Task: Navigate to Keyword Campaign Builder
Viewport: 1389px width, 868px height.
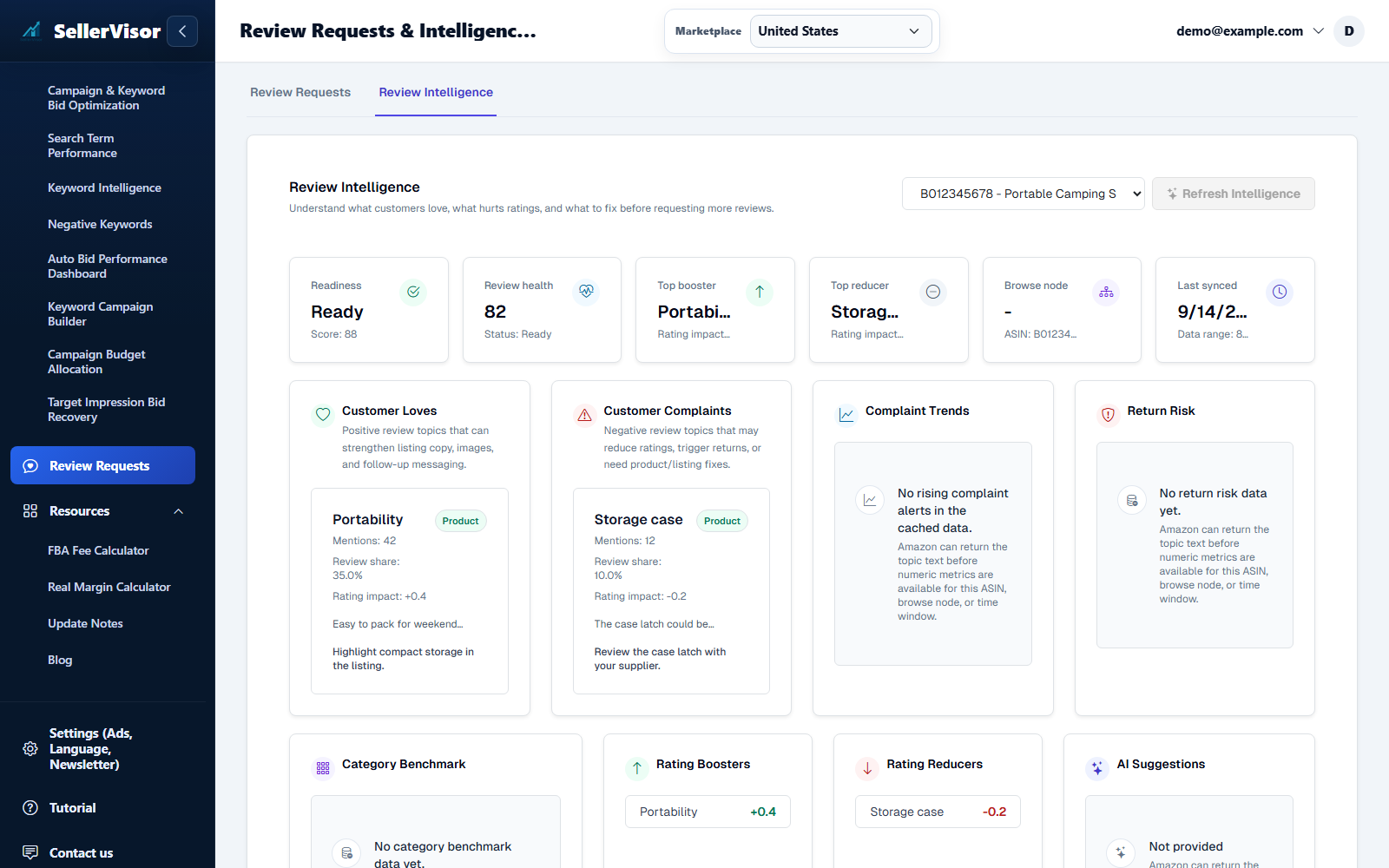Action: (100, 314)
